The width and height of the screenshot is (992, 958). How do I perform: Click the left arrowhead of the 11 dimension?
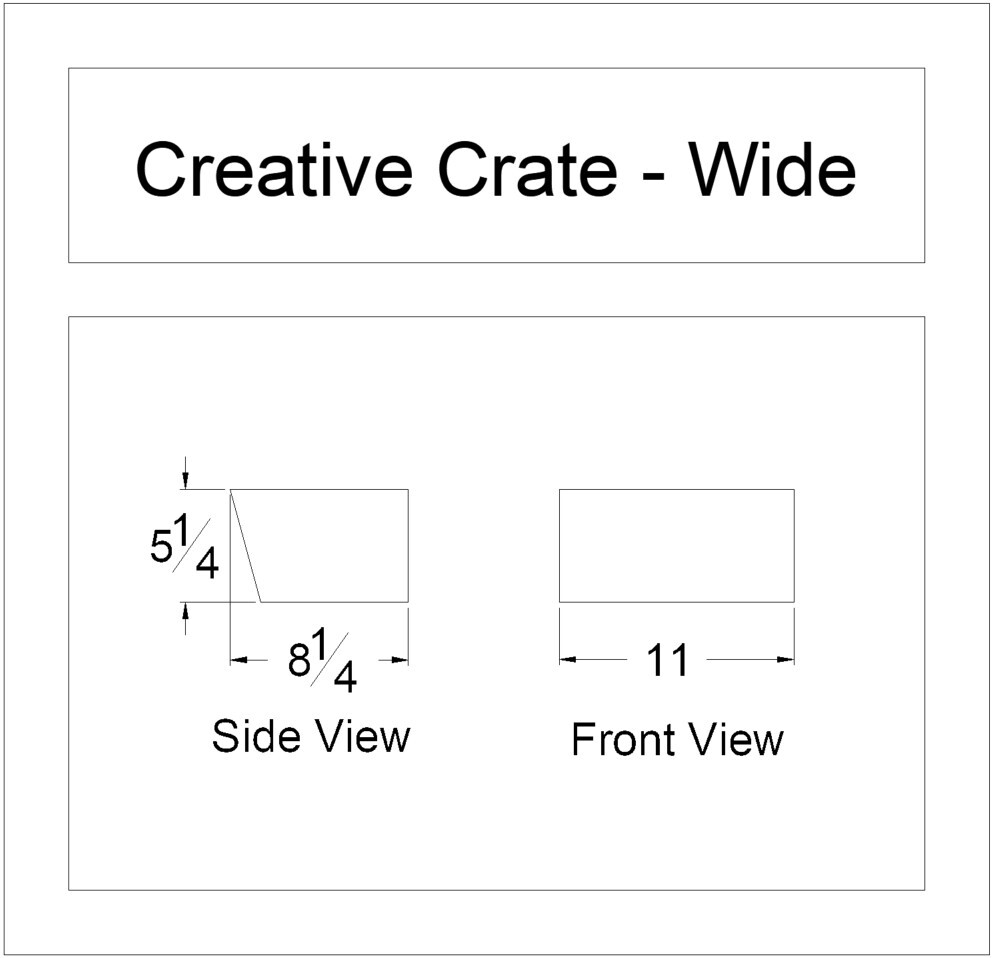click(566, 660)
